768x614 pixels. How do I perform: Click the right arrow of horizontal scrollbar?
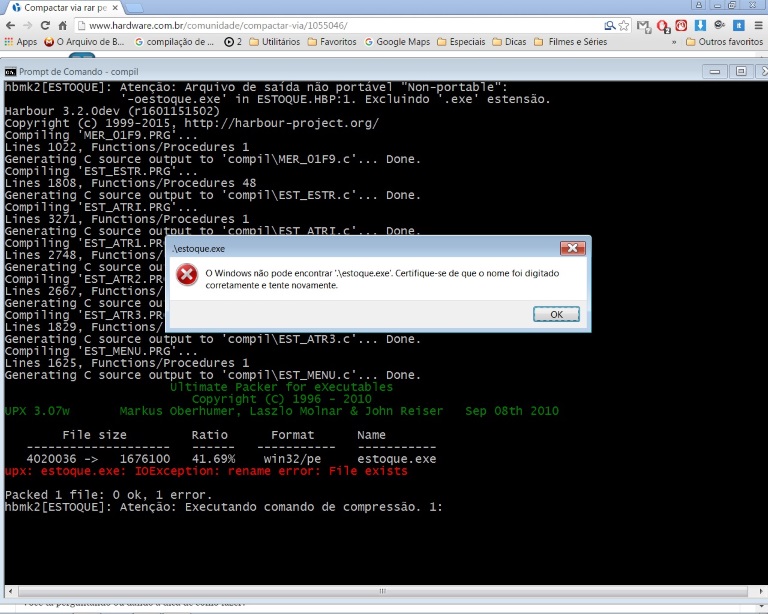[761, 591]
